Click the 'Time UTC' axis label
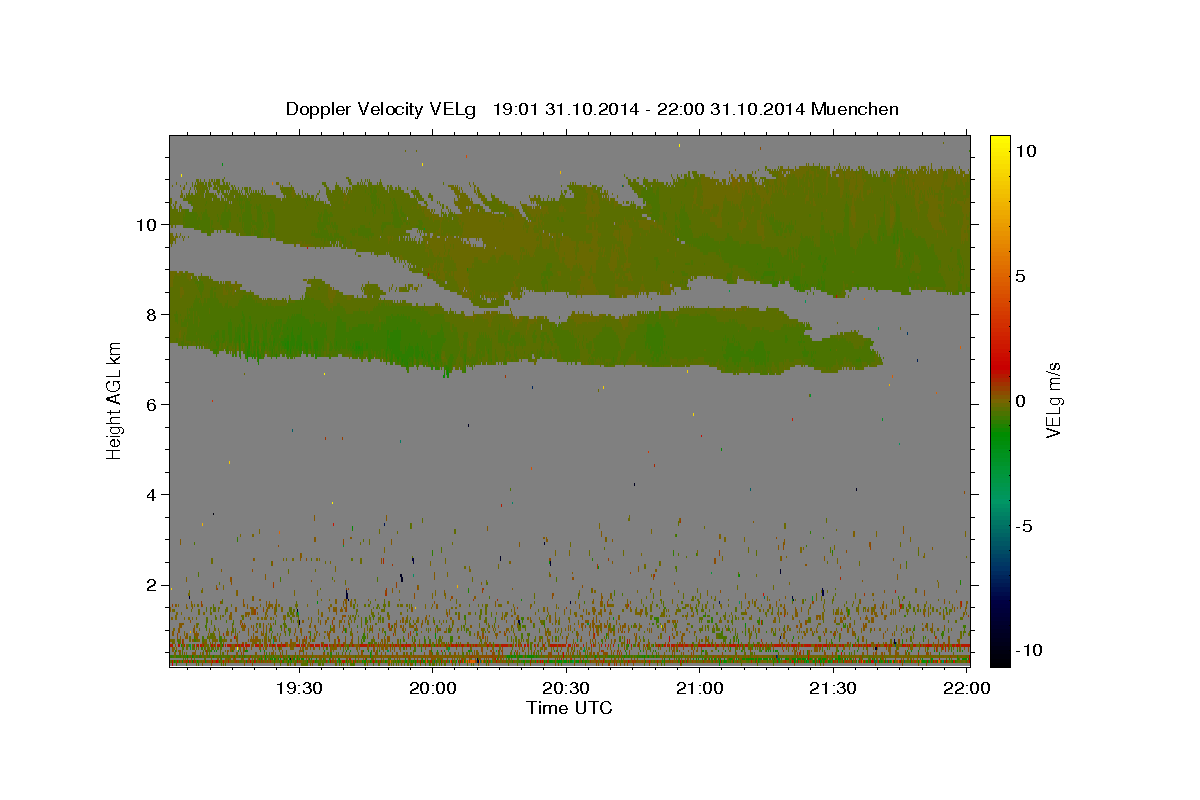The height and width of the screenshot is (800, 1200). [569, 708]
